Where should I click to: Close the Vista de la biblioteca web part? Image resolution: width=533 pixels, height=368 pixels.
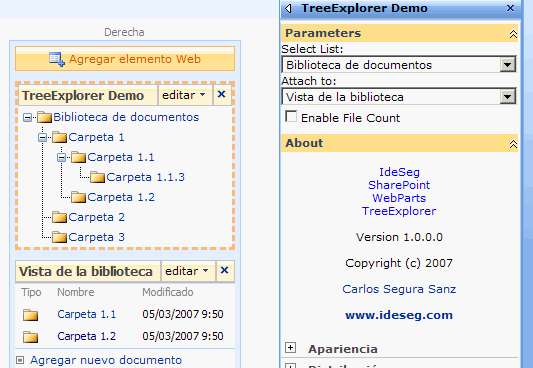224,270
